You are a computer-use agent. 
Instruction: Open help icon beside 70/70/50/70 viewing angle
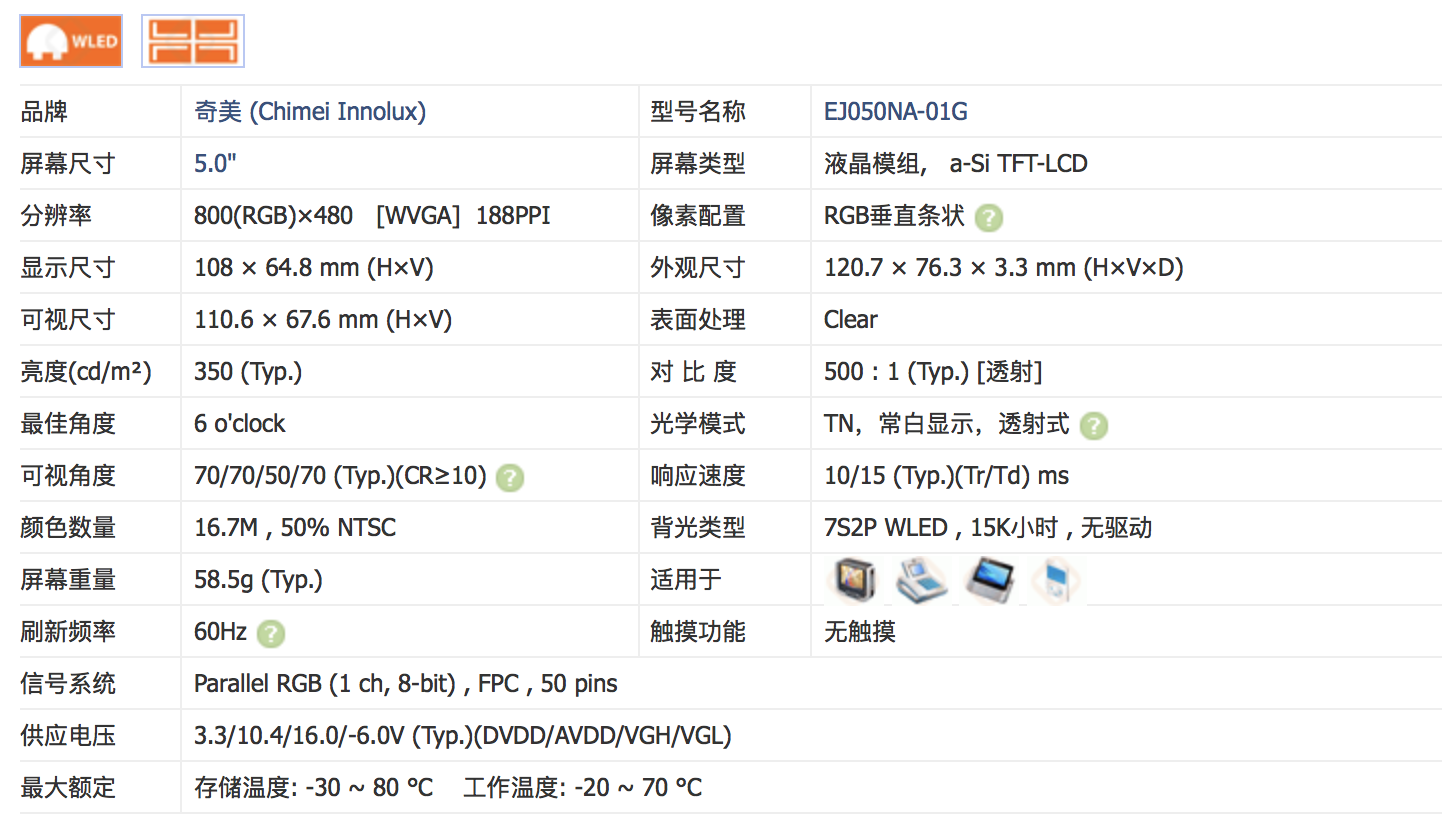click(510, 477)
